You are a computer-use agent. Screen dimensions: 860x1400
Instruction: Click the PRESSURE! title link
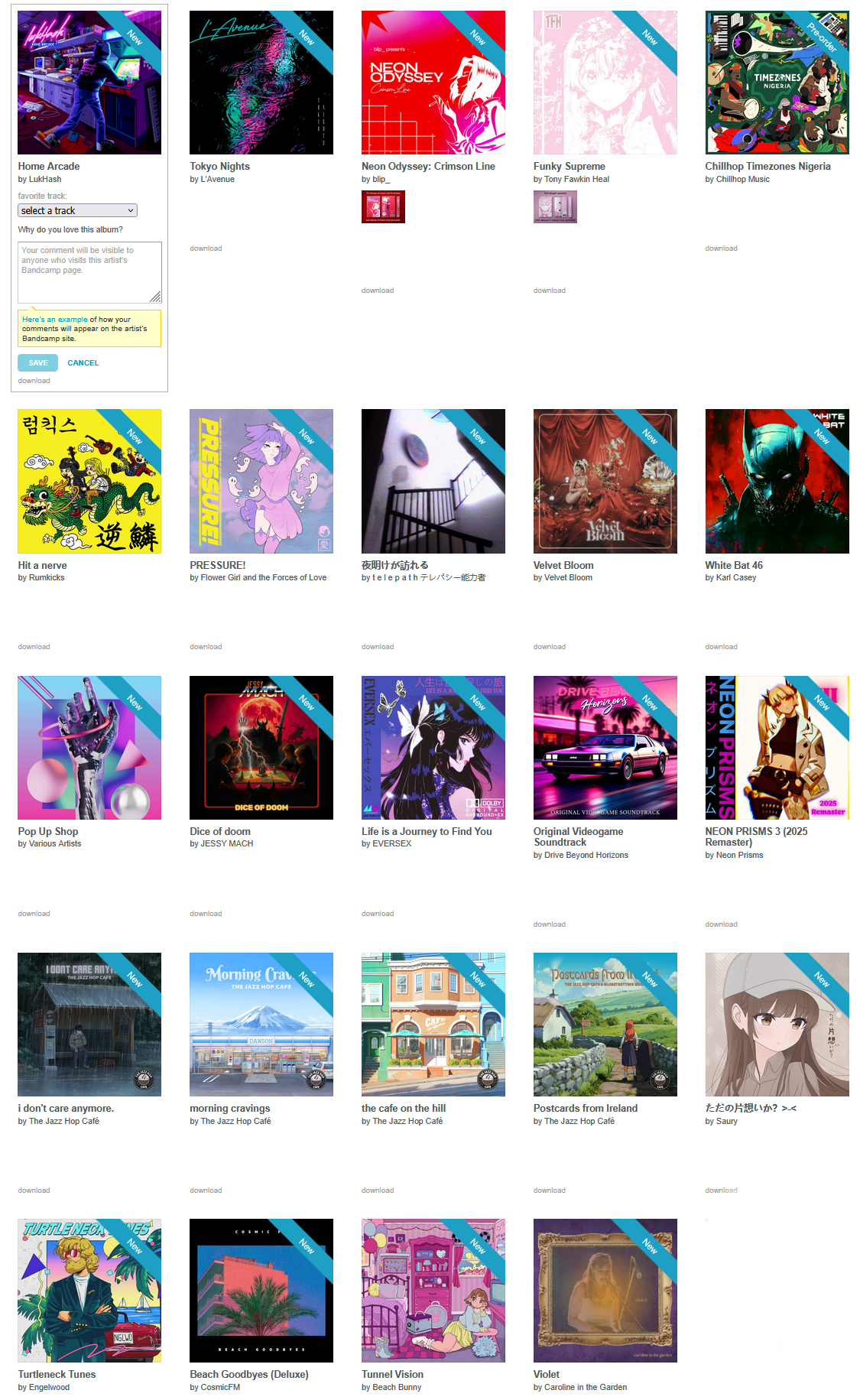click(218, 565)
